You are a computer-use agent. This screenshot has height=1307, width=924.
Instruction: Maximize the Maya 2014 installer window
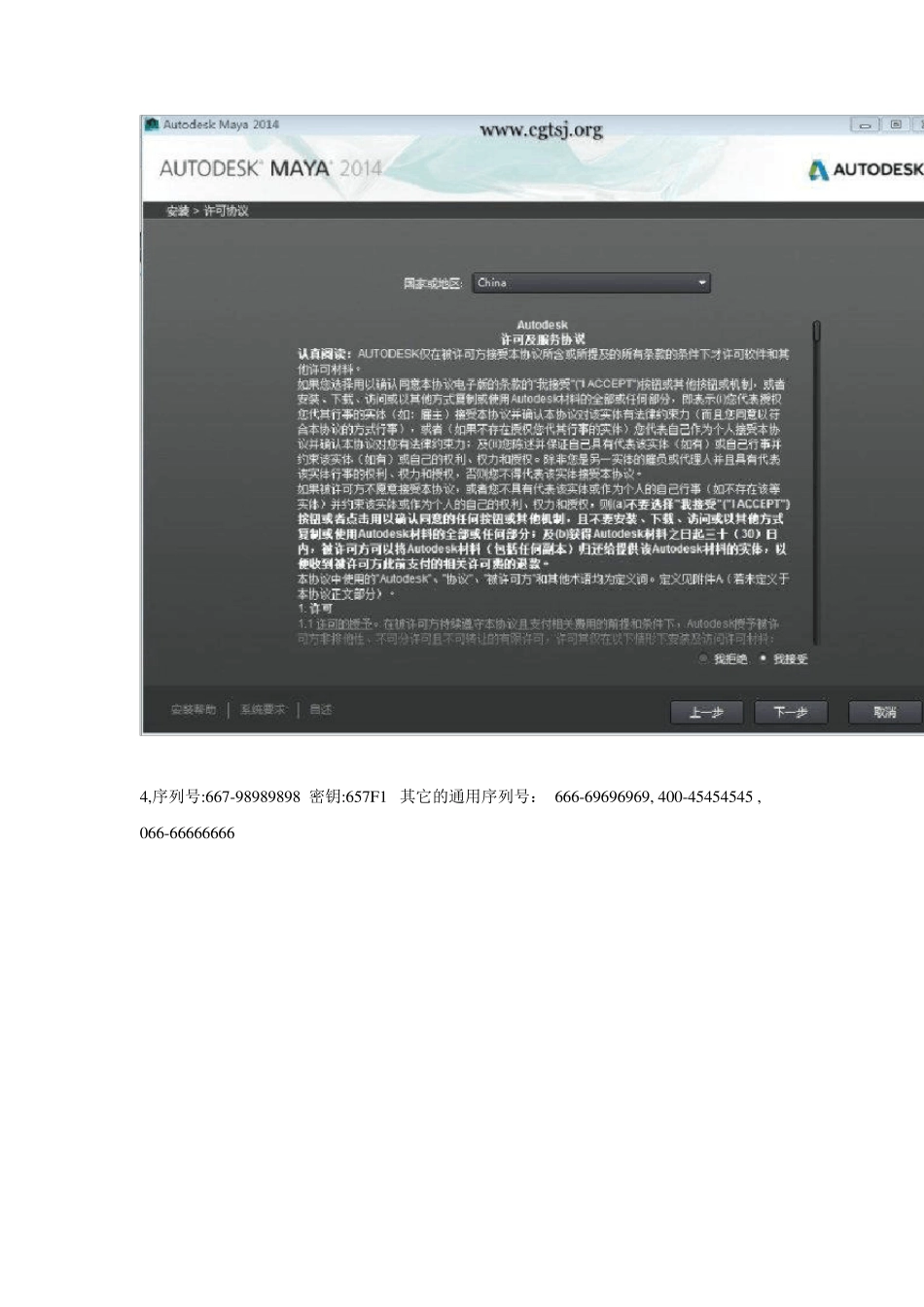point(895,124)
